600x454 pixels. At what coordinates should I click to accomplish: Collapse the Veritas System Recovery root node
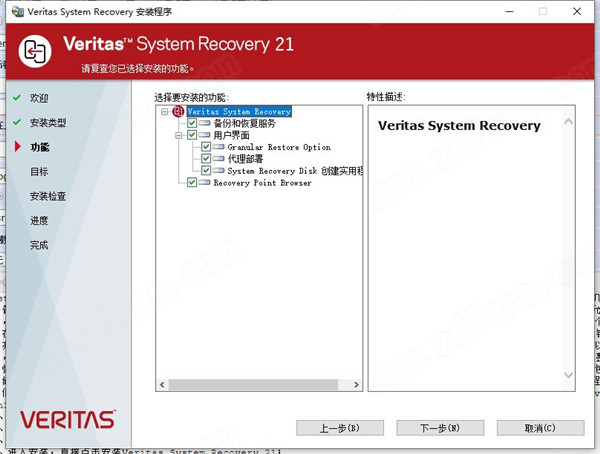pos(165,112)
